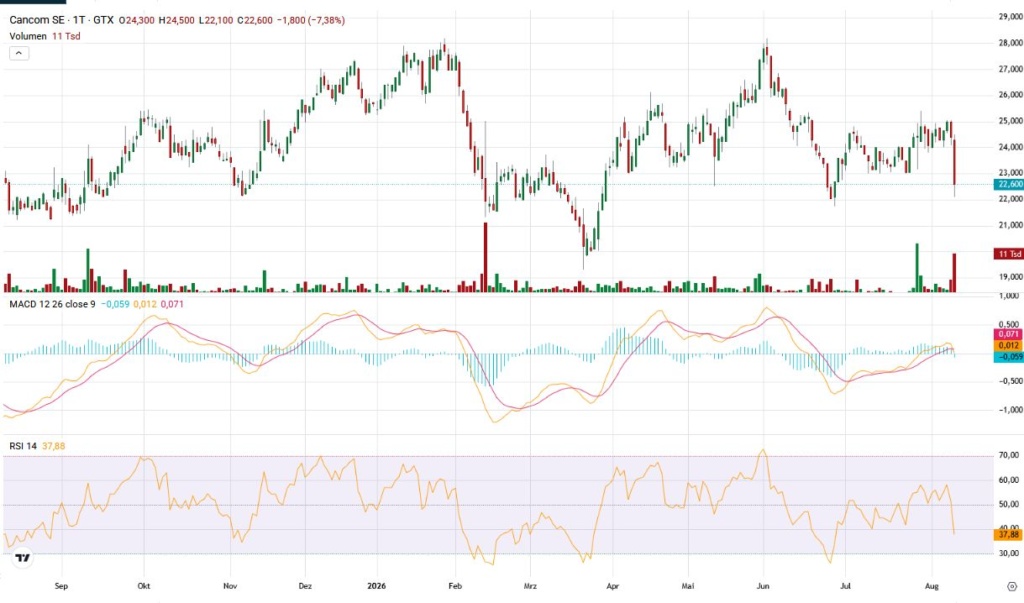Click the 2026 year label on time axis
This screenshot has height=603, width=1024.
click(377, 586)
